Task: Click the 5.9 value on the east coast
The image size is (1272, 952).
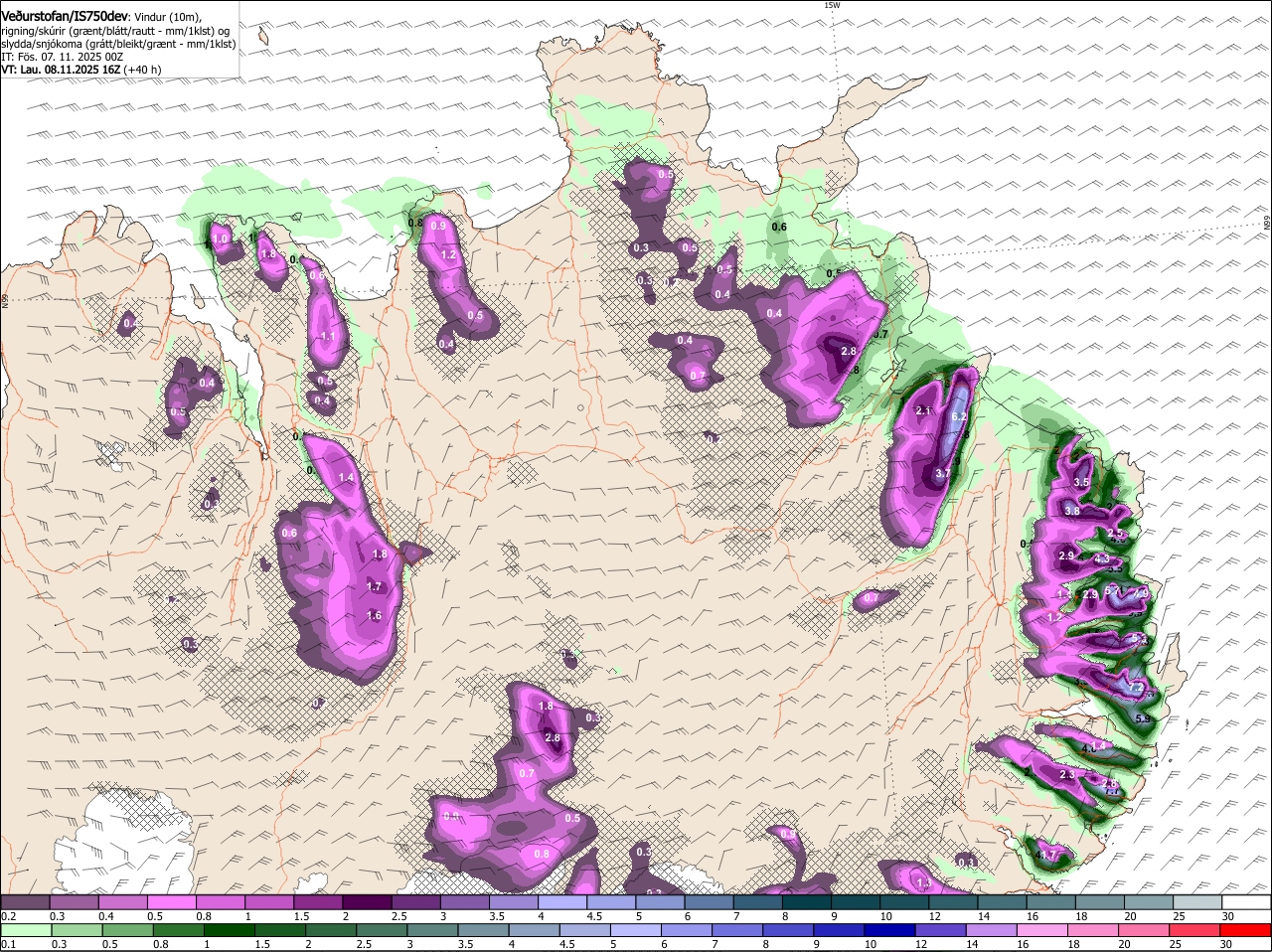Action: [x=1142, y=718]
